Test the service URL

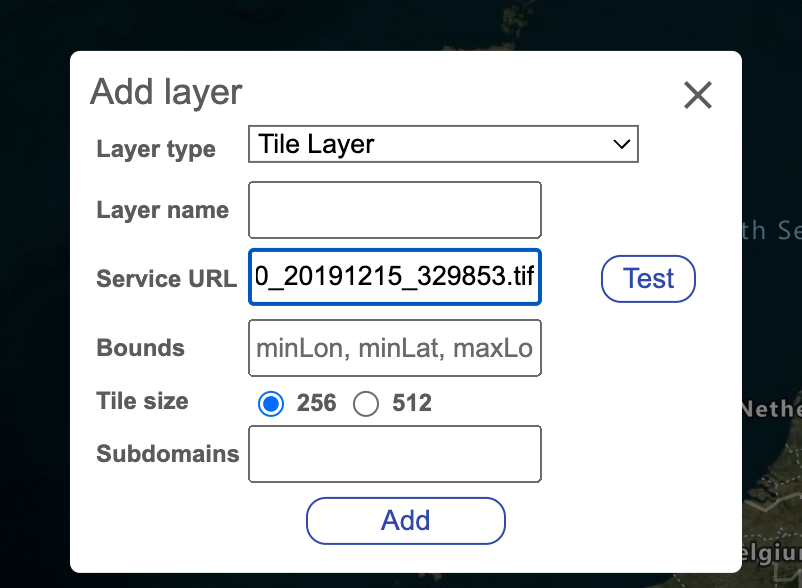point(648,279)
